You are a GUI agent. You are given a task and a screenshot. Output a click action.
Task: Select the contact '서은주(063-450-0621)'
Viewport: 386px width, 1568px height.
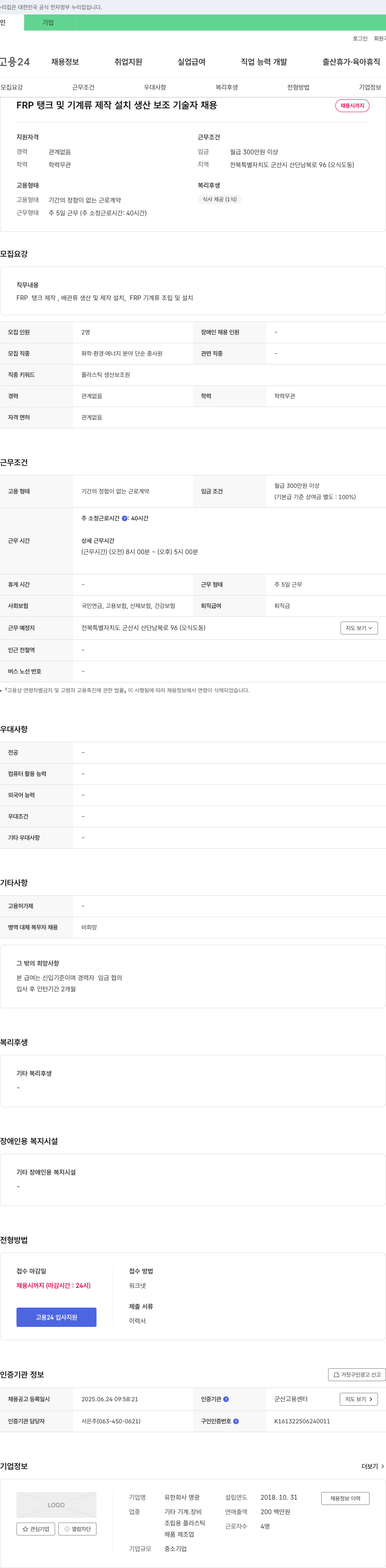pos(111,1421)
